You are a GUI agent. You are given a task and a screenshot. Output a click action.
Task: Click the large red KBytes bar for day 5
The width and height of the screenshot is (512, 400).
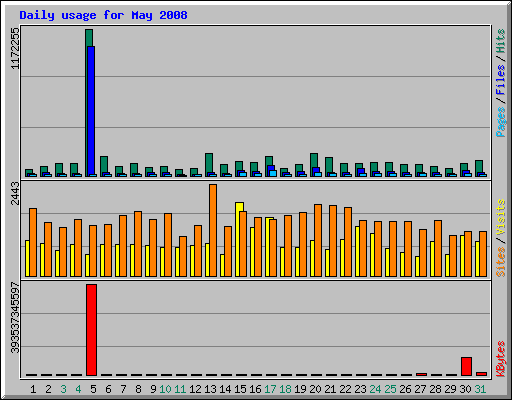tap(91, 330)
